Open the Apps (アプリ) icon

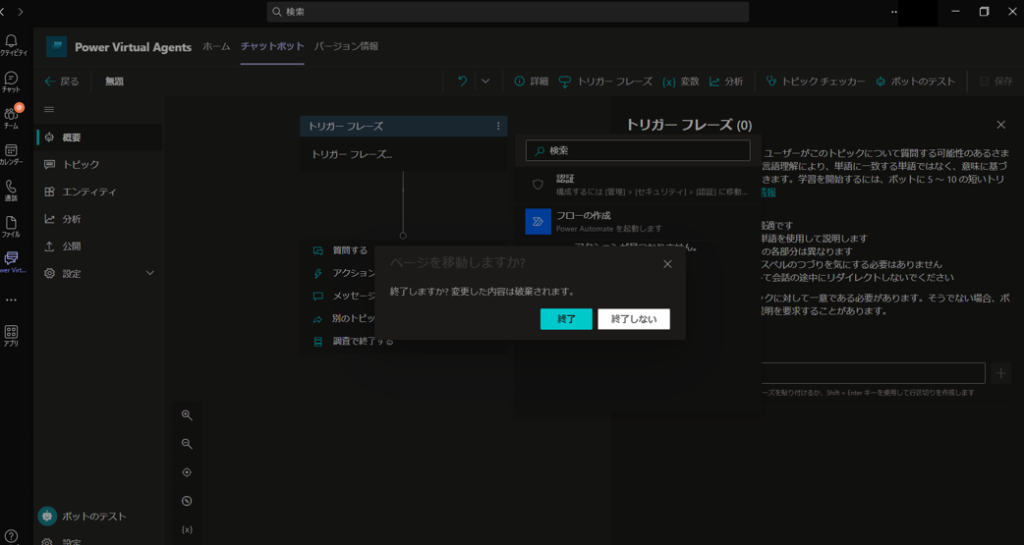point(11,335)
